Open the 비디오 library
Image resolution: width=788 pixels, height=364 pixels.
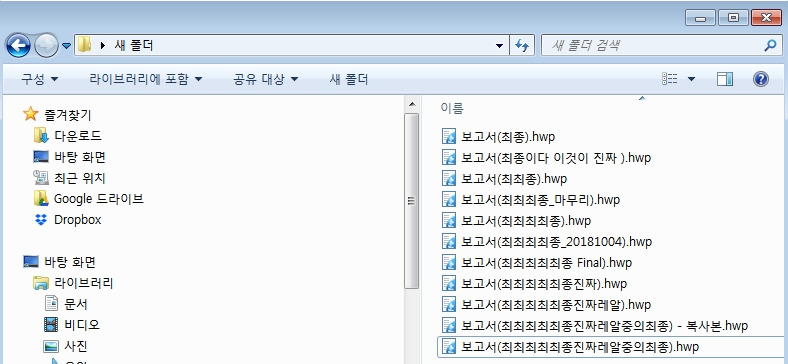pos(81,325)
